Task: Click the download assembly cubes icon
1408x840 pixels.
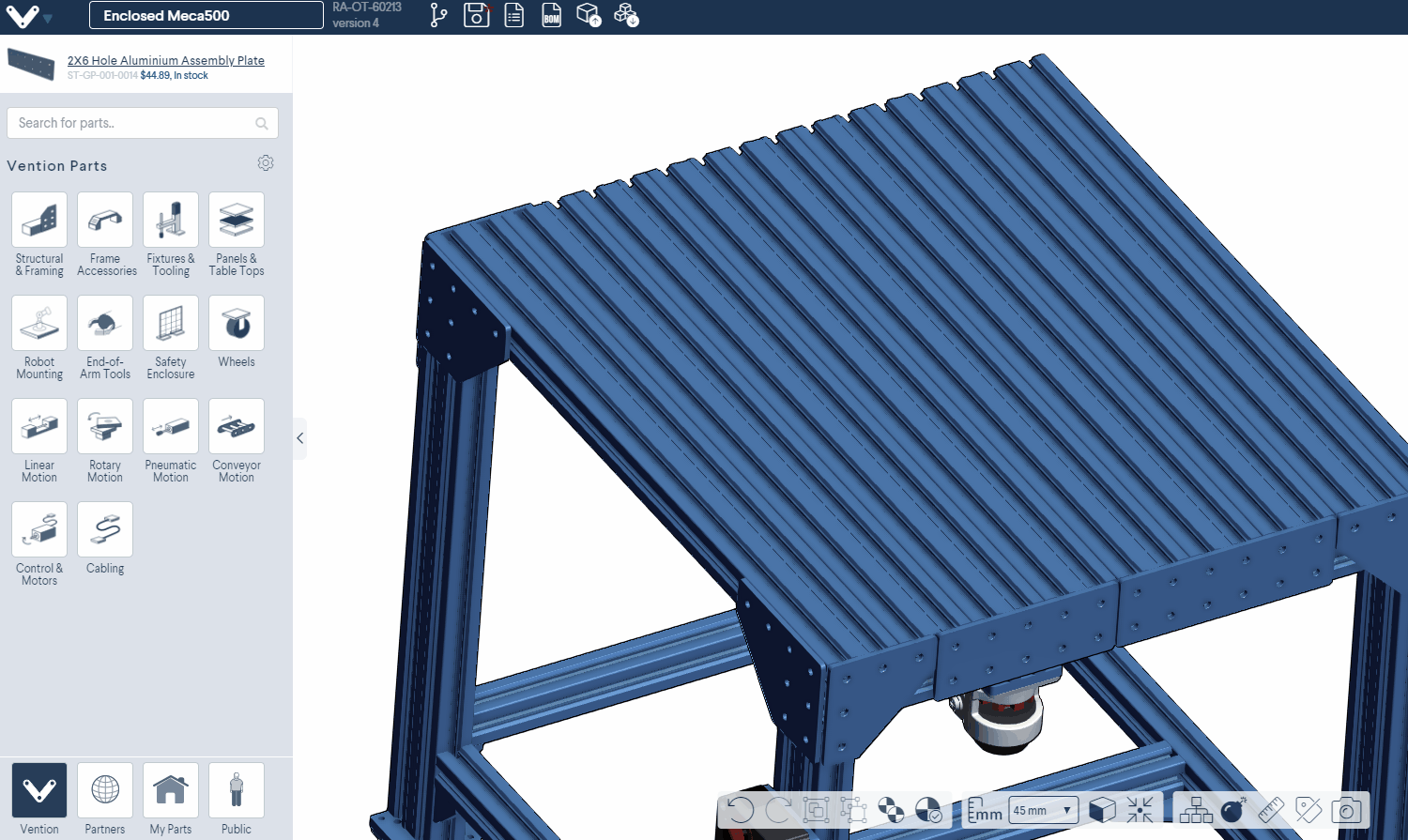Action: coord(626,15)
